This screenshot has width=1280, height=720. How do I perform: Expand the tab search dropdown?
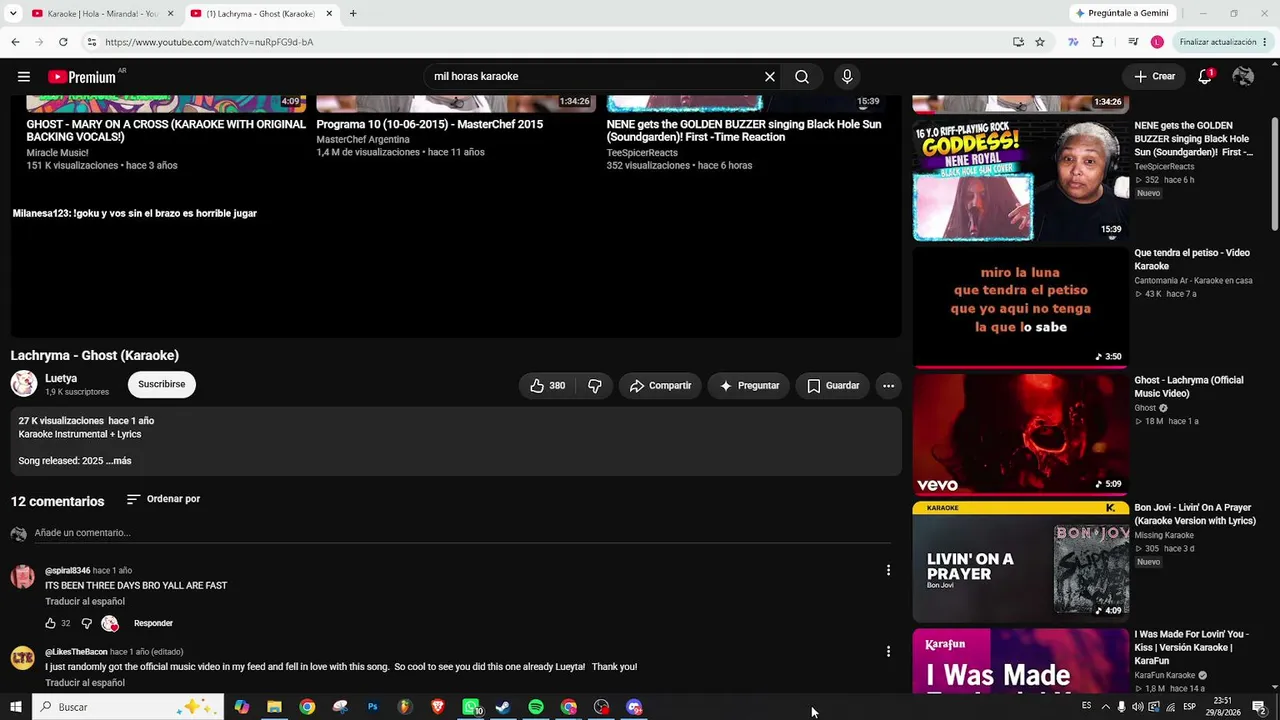coord(13,14)
